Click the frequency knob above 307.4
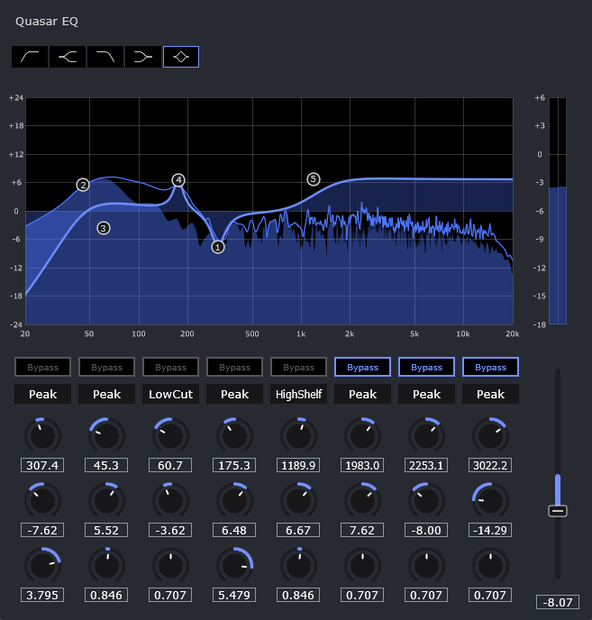 tap(43, 435)
